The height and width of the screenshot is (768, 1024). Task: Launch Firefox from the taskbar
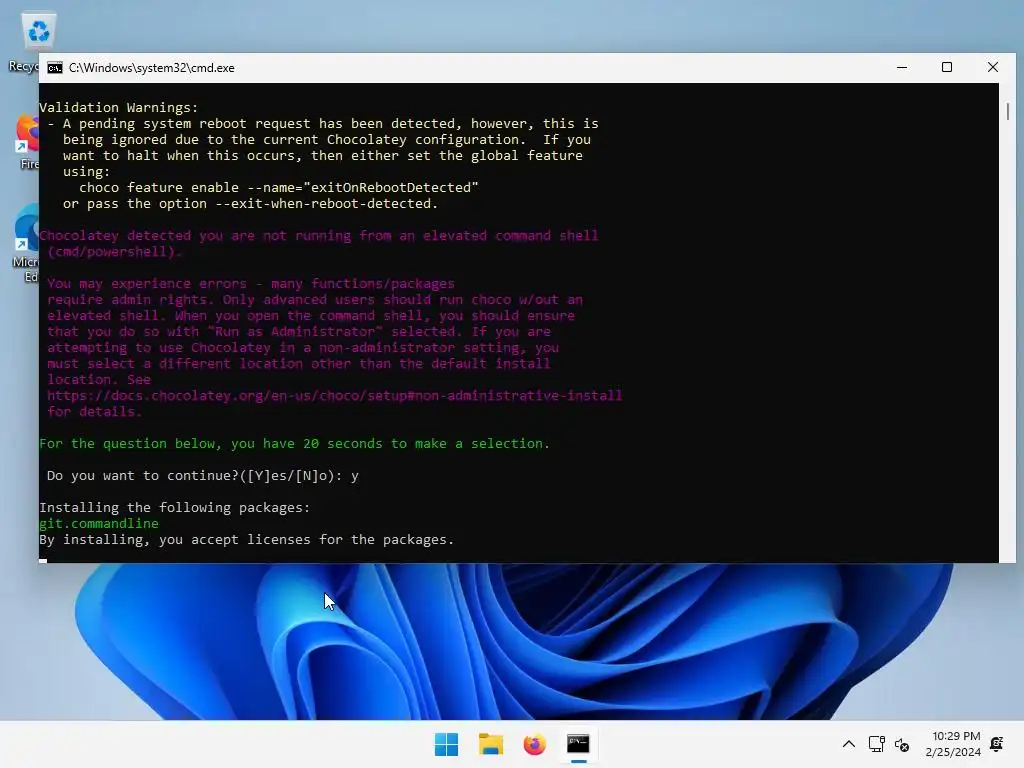[534, 744]
